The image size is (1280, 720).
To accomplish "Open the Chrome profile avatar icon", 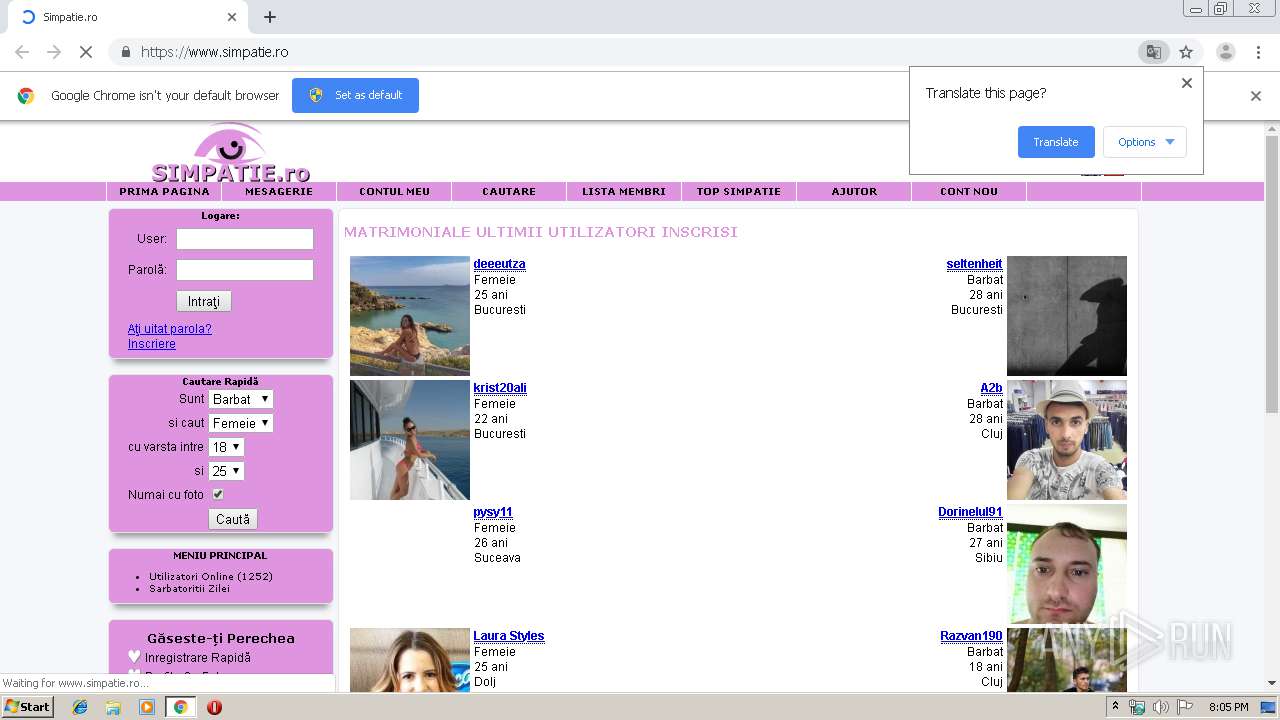I will pos(1226,52).
